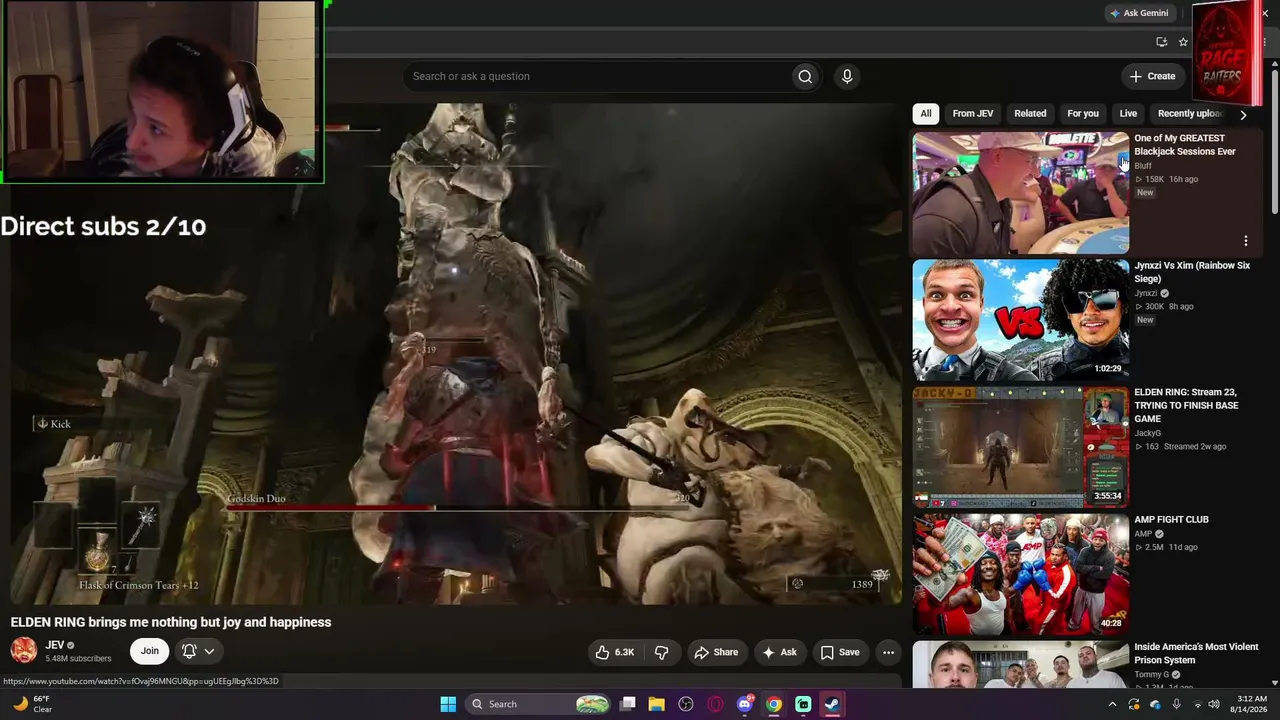Image resolution: width=1280 pixels, height=720 pixels.
Task: Show hidden system tray icons
Action: tap(1112, 704)
